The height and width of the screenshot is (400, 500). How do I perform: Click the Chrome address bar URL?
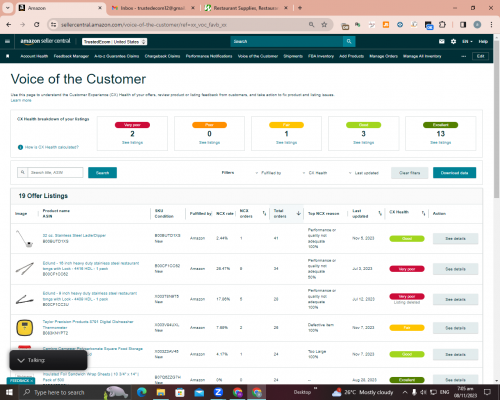click(x=144, y=25)
